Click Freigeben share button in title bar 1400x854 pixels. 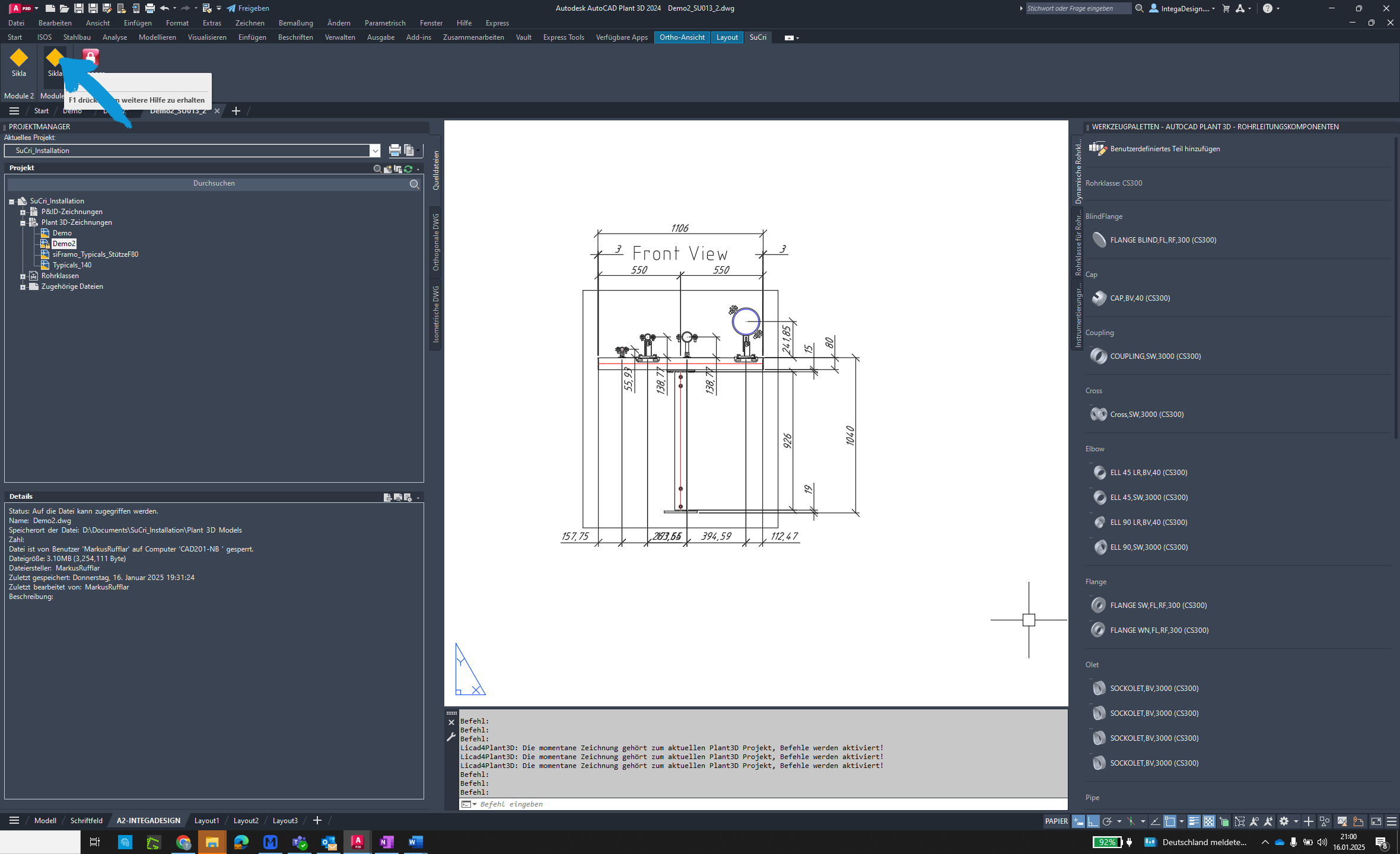pos(248,8)
